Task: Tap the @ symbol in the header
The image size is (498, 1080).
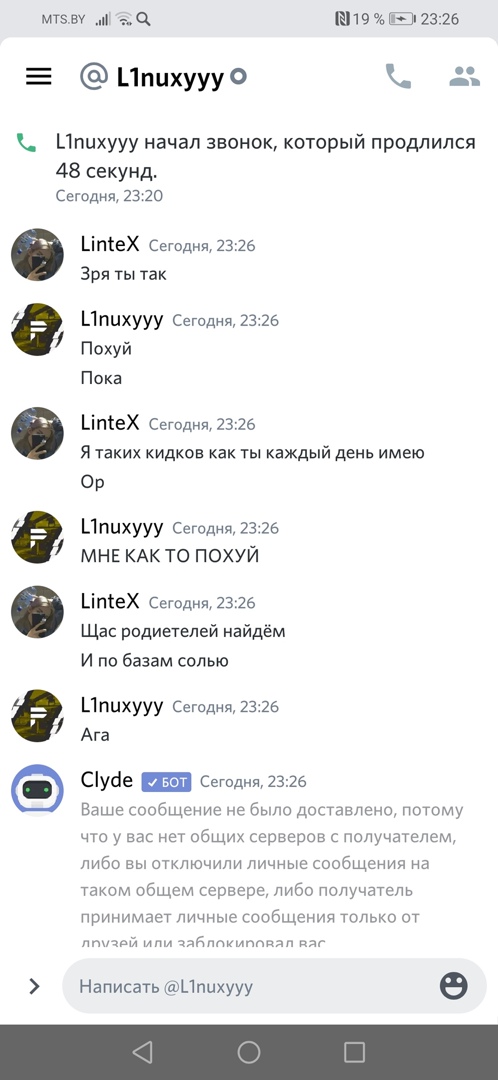Action: (x=93, y=76)
